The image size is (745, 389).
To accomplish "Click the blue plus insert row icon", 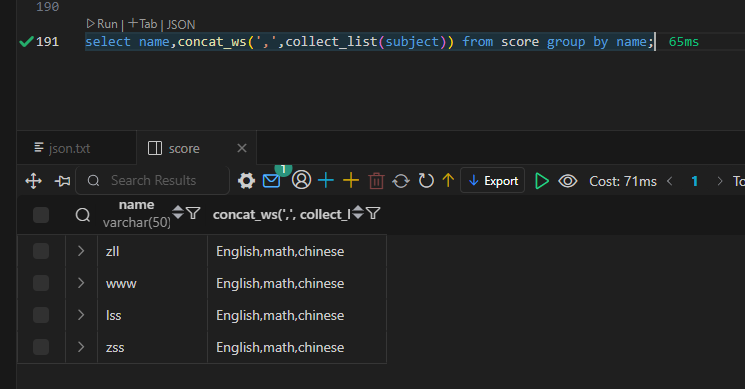I will (326, 180).
